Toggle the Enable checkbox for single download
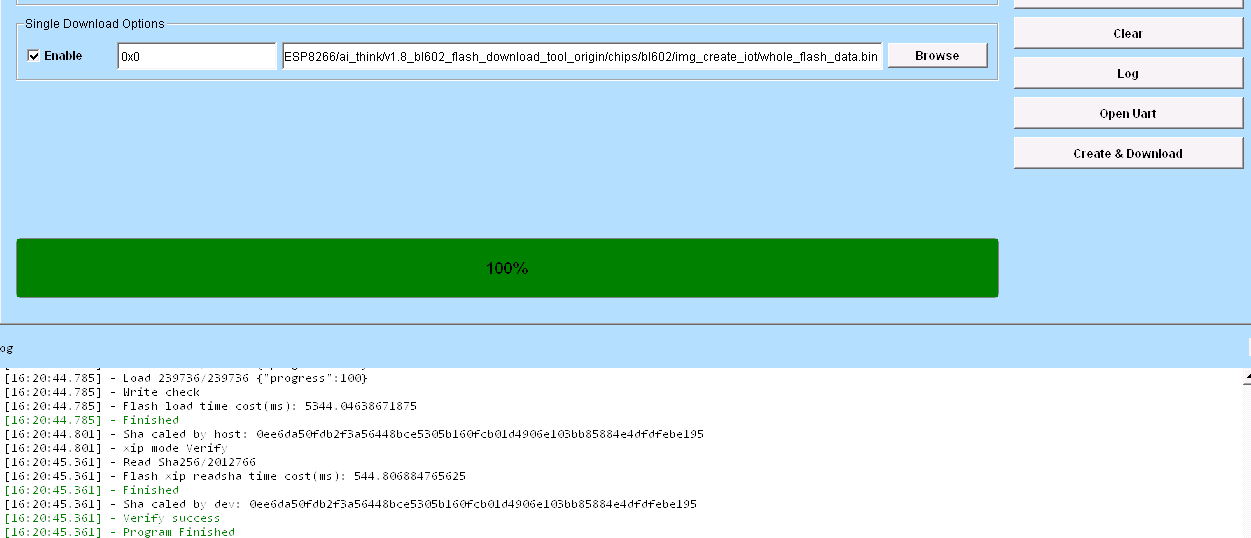Viewport: 1251px width, 538px height. tap(34, 56)
